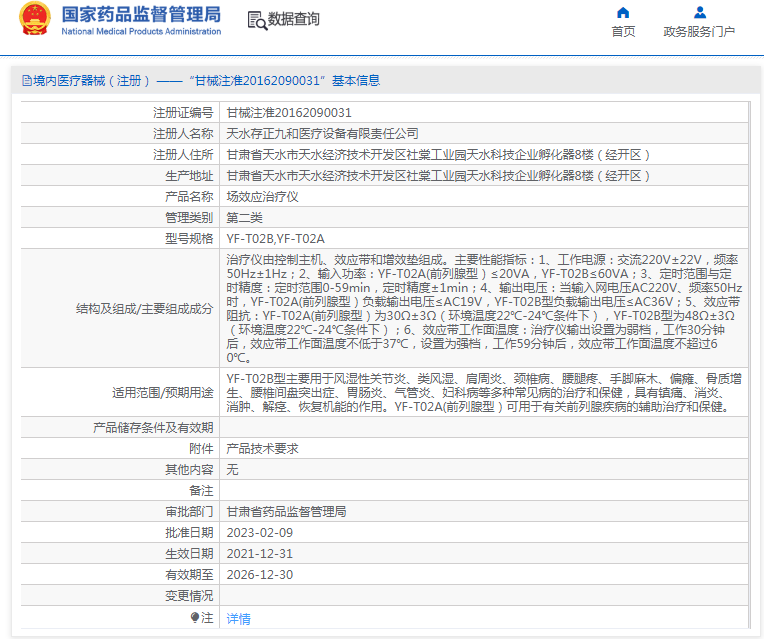The width and height of the screenshot is (764, 639).
Task: Click the 生效日期 row label
Action: point(189,553)
